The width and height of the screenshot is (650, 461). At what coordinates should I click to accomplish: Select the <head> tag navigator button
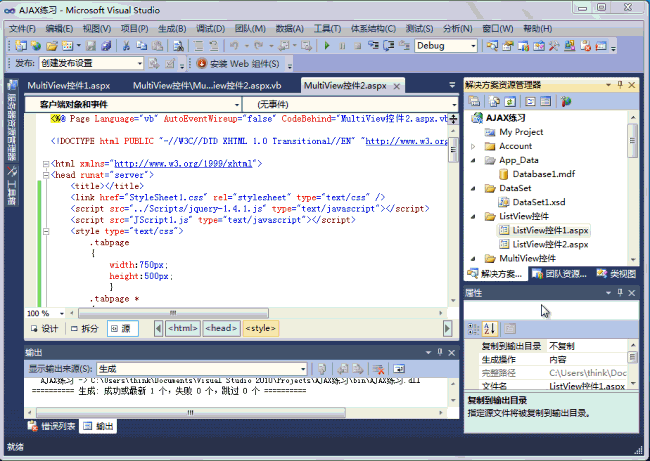coord(221,328)
